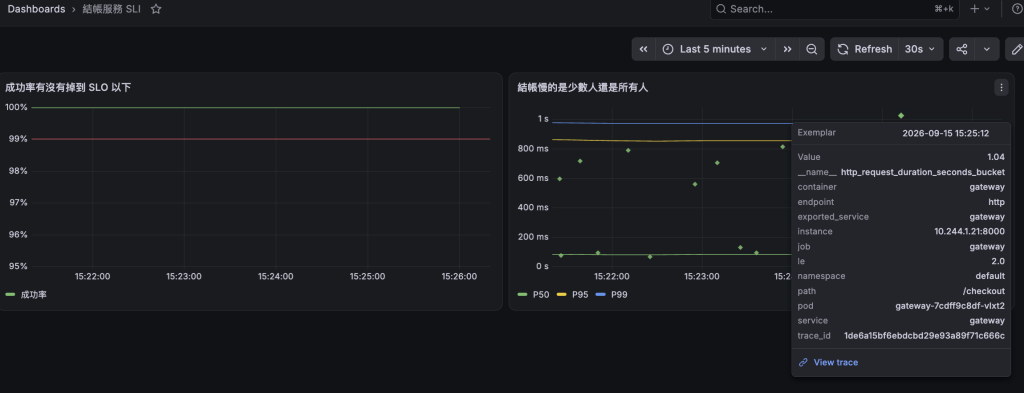Expand the share options chevron
The image size is (1024, 393).
987,49
